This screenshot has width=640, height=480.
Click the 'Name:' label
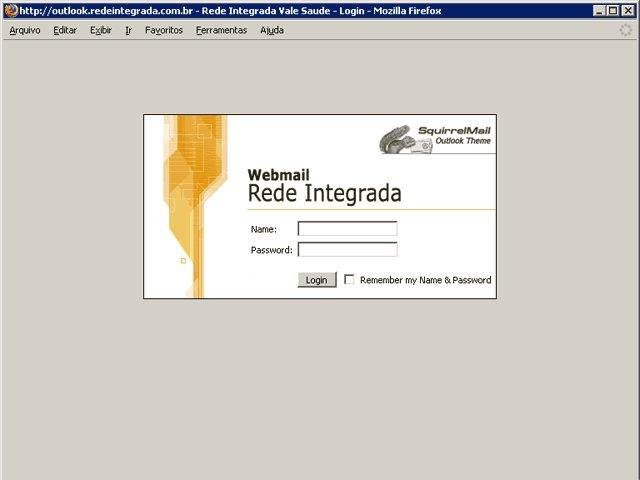[x=264, y=229]
